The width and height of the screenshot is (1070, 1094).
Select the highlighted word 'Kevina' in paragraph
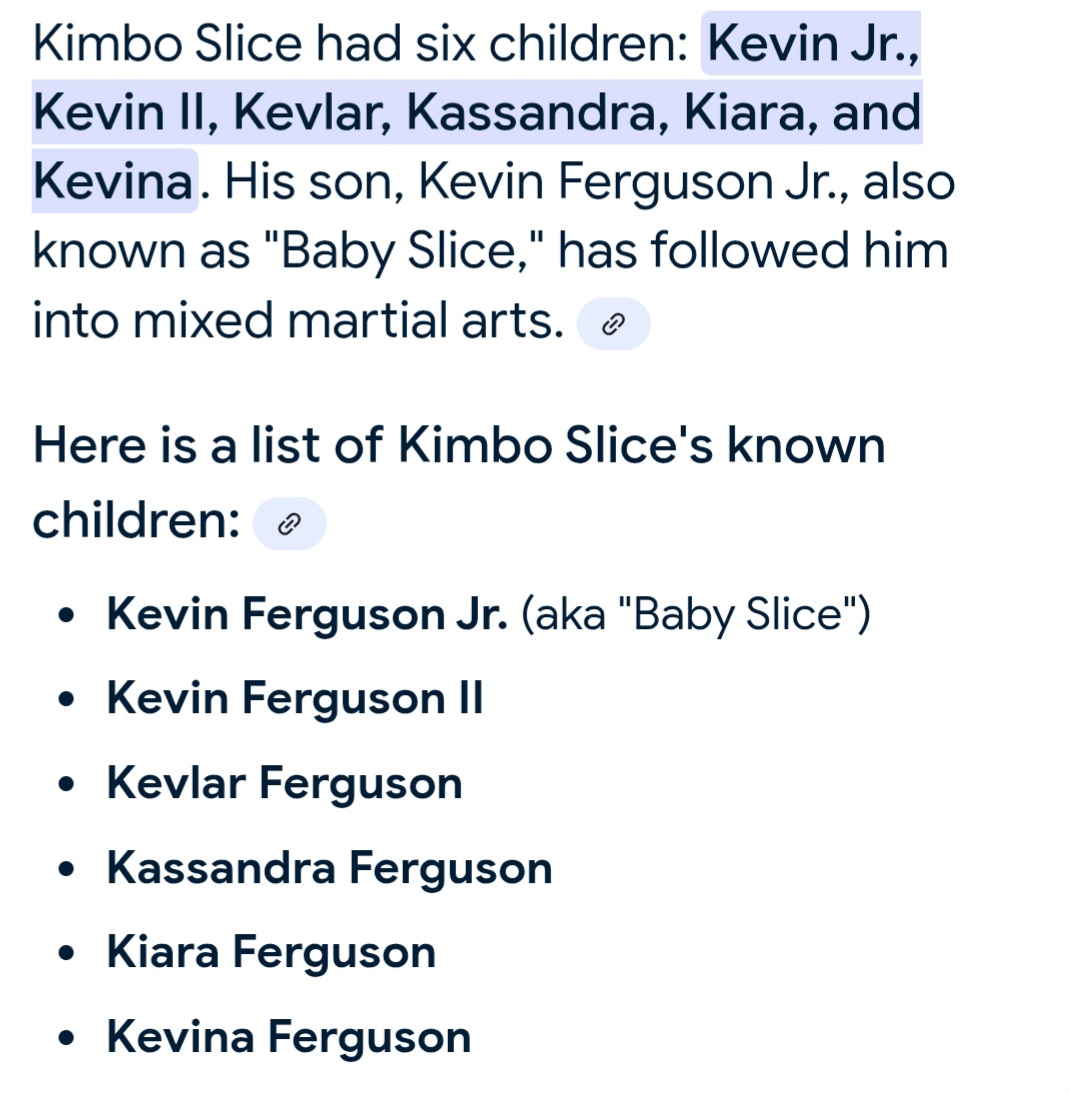(x=114, y=181)
